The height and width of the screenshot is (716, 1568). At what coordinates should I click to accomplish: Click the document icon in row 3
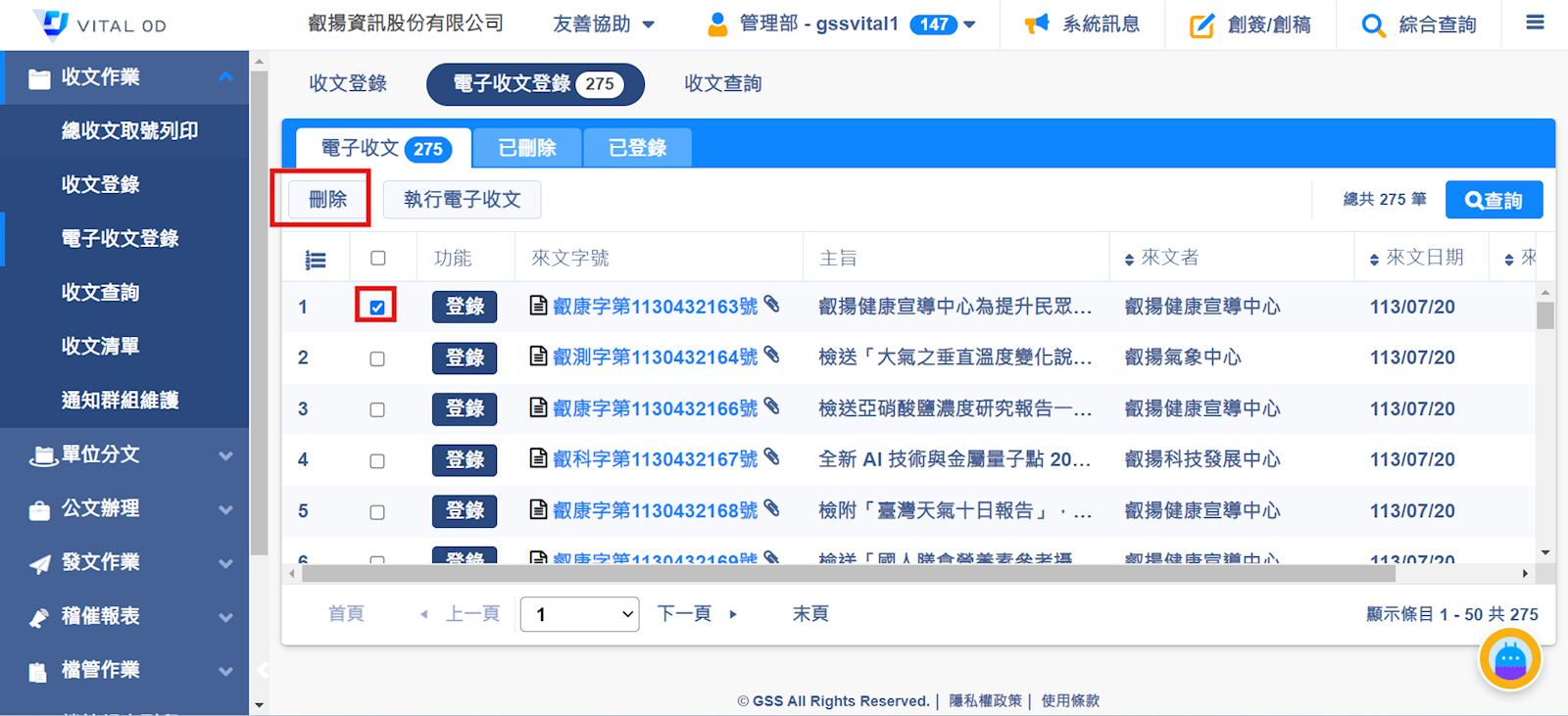tap(538, 407)
